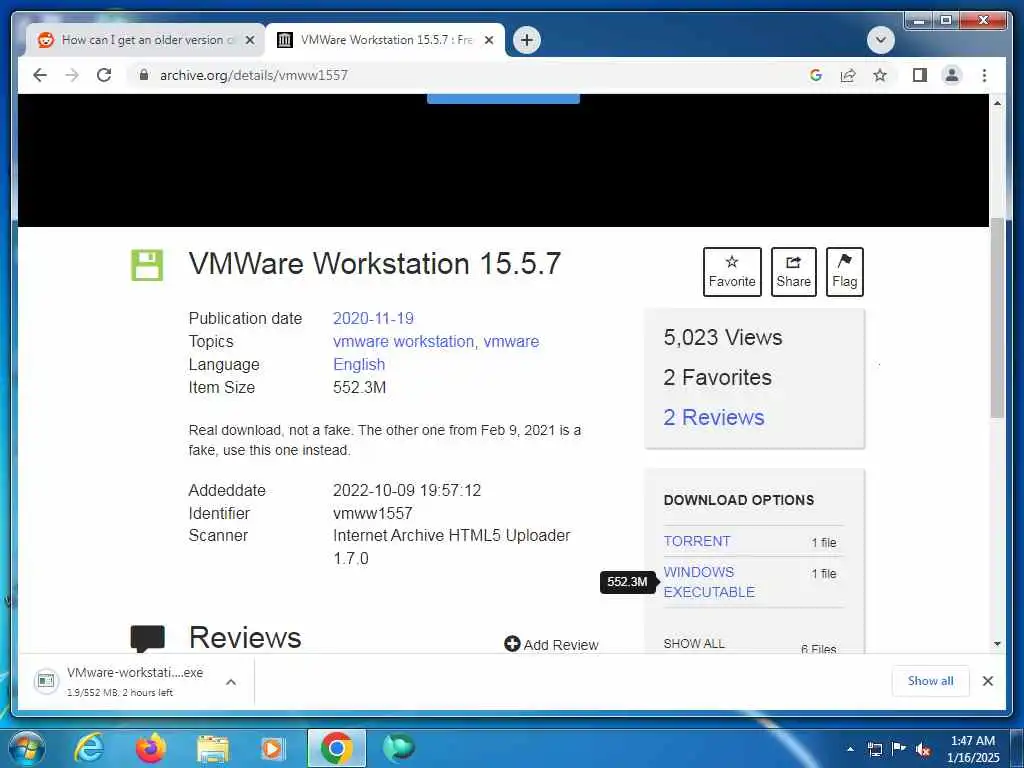The image size is (1024, 768).
Task: Click Add Review
Action: (551, 645)
